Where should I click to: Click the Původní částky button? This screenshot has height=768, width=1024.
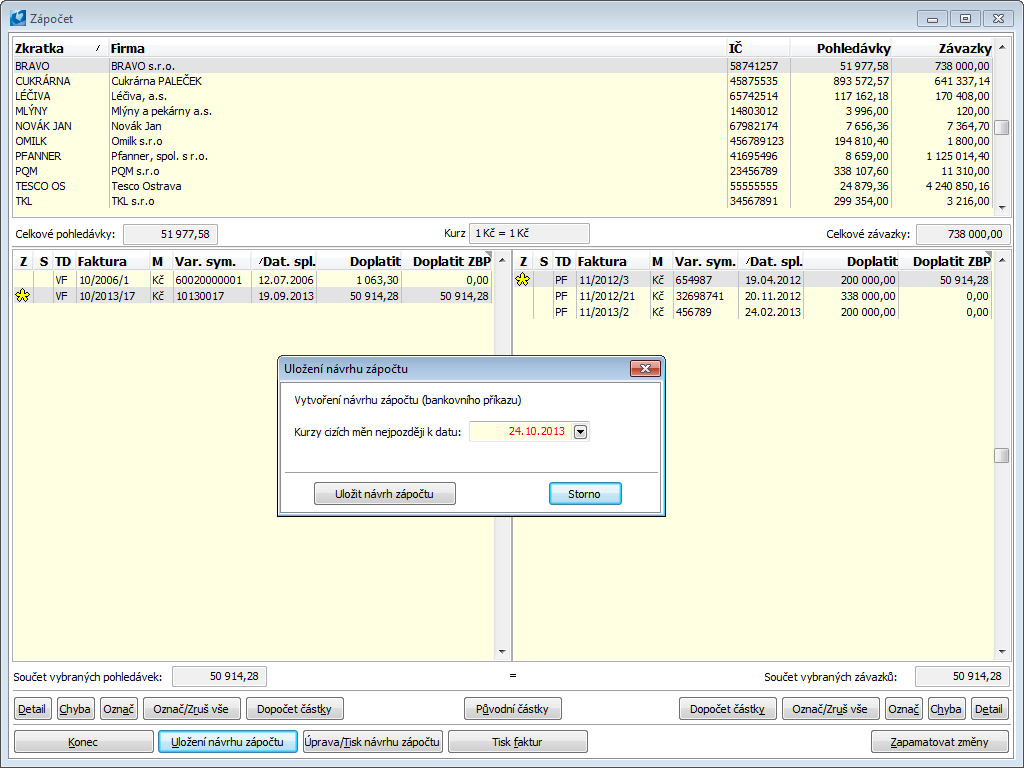click(513, 709)
